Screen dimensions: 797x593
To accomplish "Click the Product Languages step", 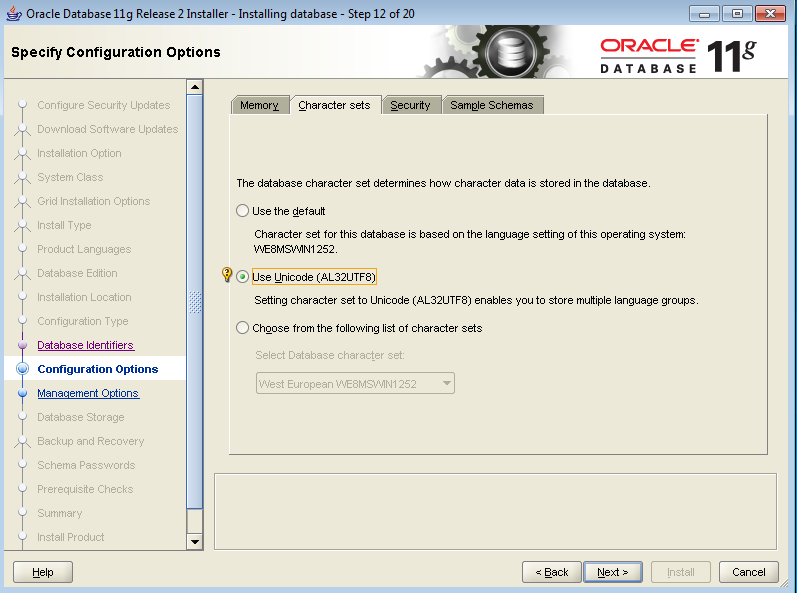I will 84,249.
